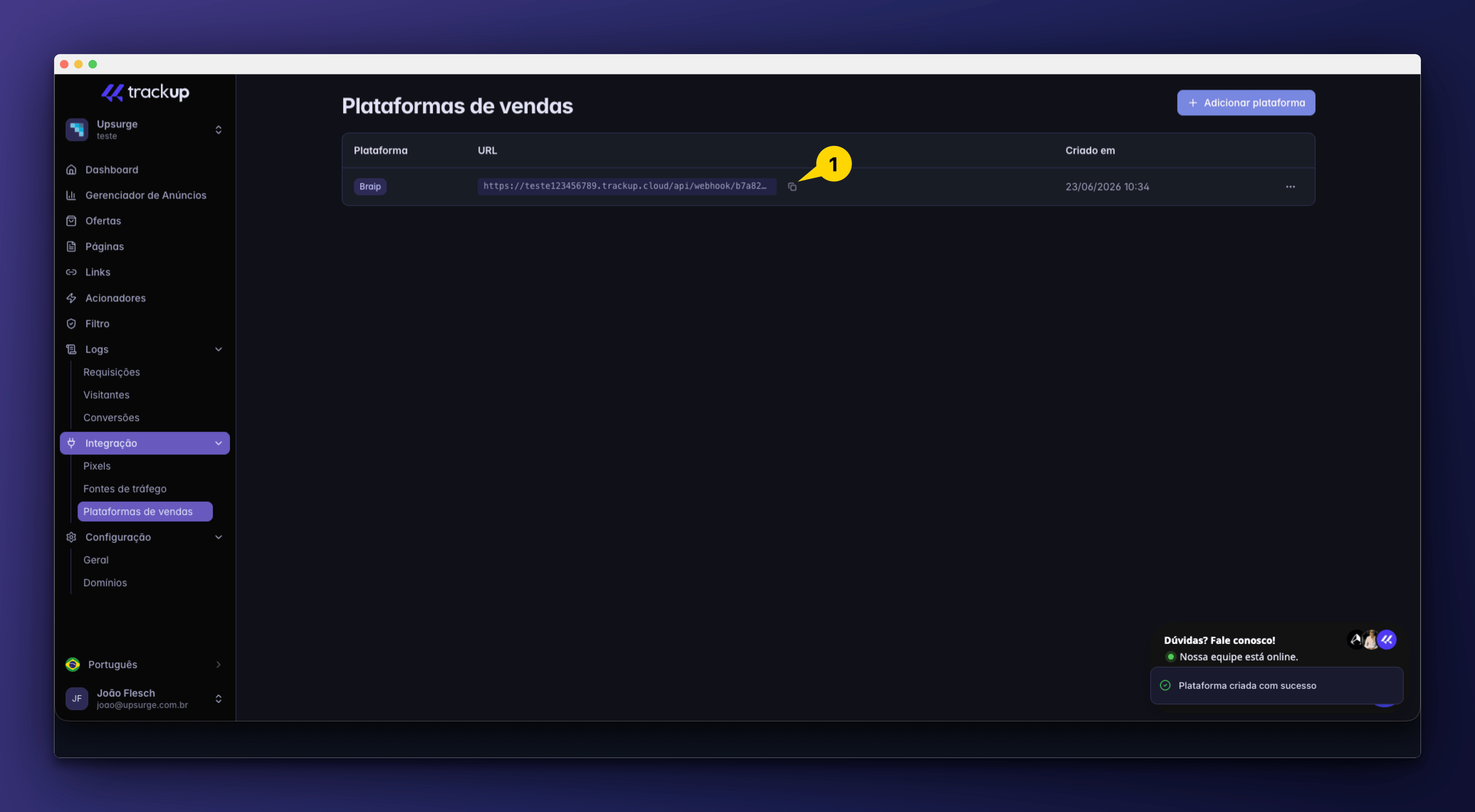Open Domínios settings
1475x812 pixels.
click(x=105, y=582)
